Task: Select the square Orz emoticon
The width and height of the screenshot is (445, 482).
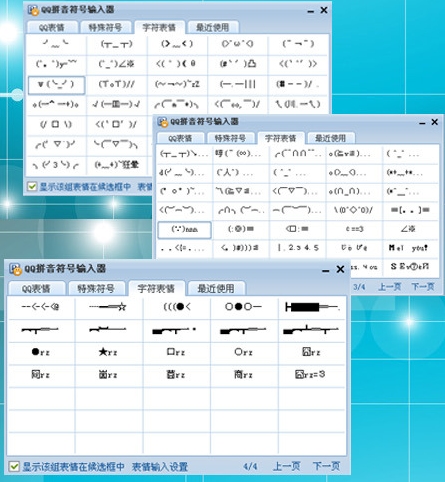Action: click(x=176, y=352)
